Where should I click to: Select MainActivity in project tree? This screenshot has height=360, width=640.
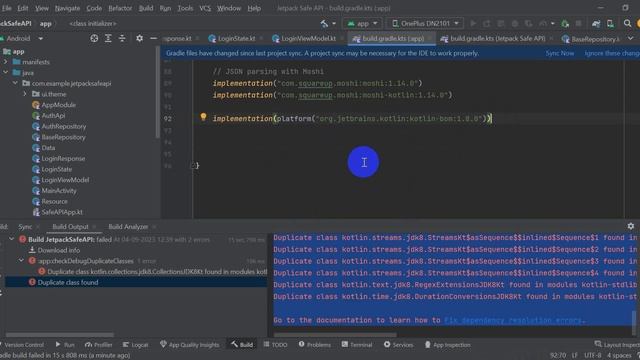tap(54, 191)
